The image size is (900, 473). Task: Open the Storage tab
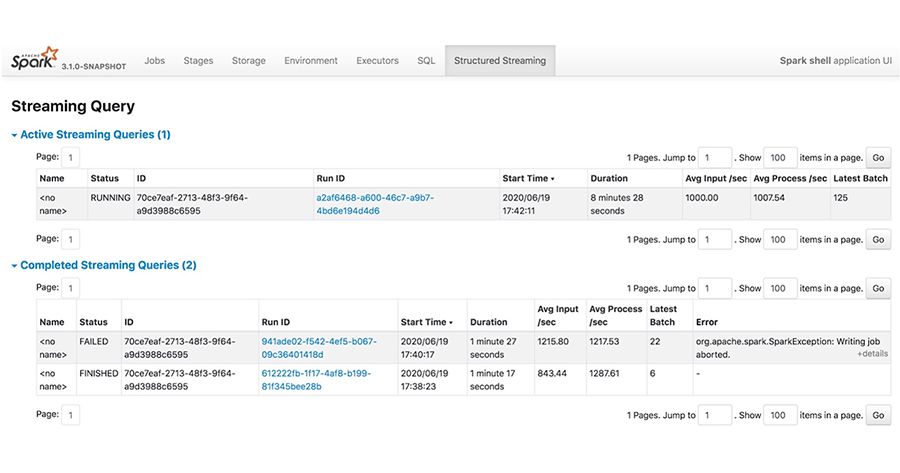248,61
